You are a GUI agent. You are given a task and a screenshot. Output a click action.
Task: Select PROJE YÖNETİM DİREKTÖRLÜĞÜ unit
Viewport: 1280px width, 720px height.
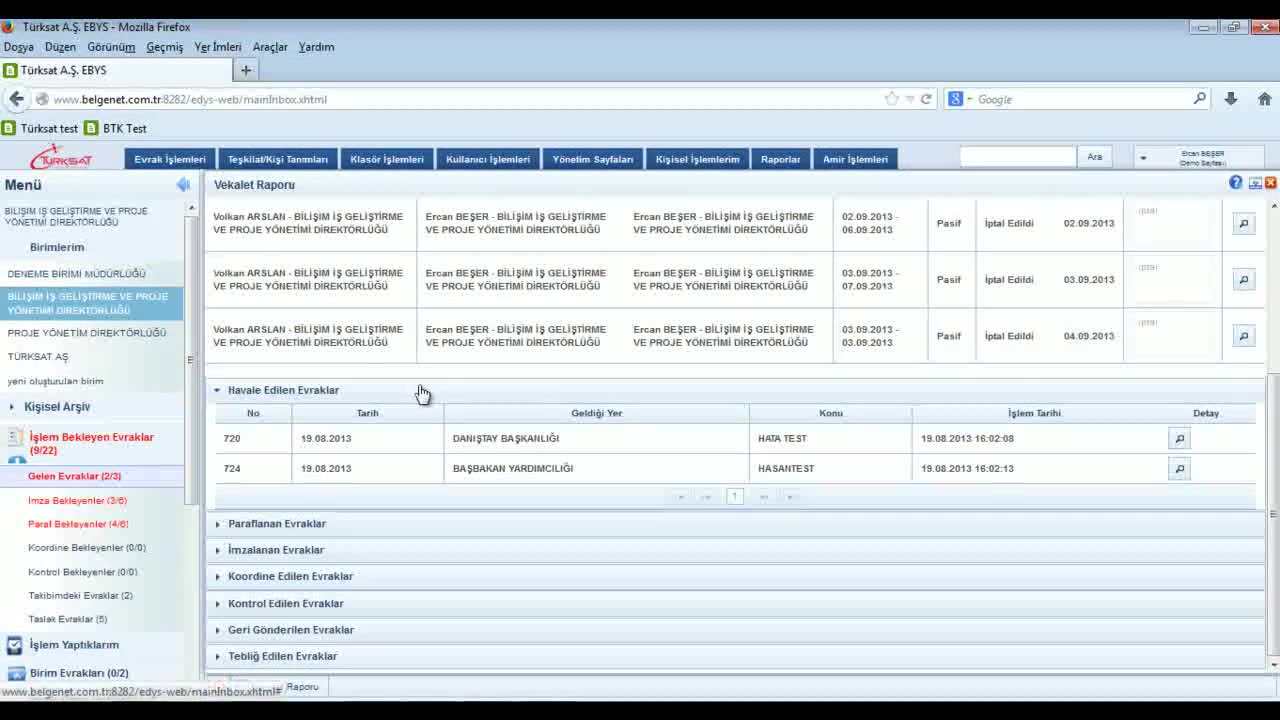pyautogui.click(x=87, y=333)
